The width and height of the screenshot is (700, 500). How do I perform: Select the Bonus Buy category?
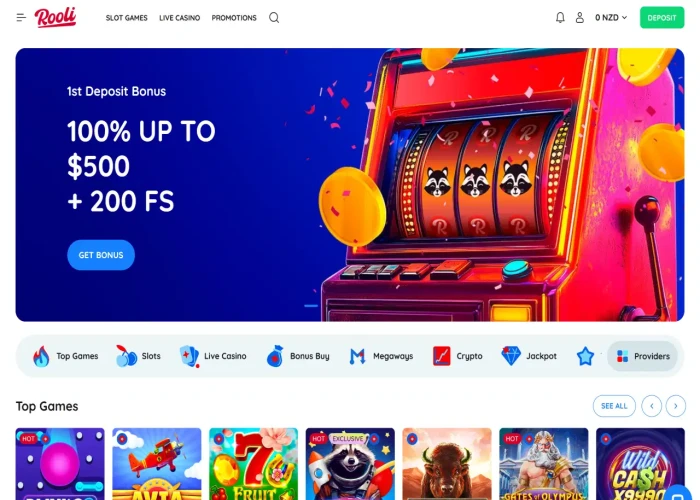pos(298,356)
